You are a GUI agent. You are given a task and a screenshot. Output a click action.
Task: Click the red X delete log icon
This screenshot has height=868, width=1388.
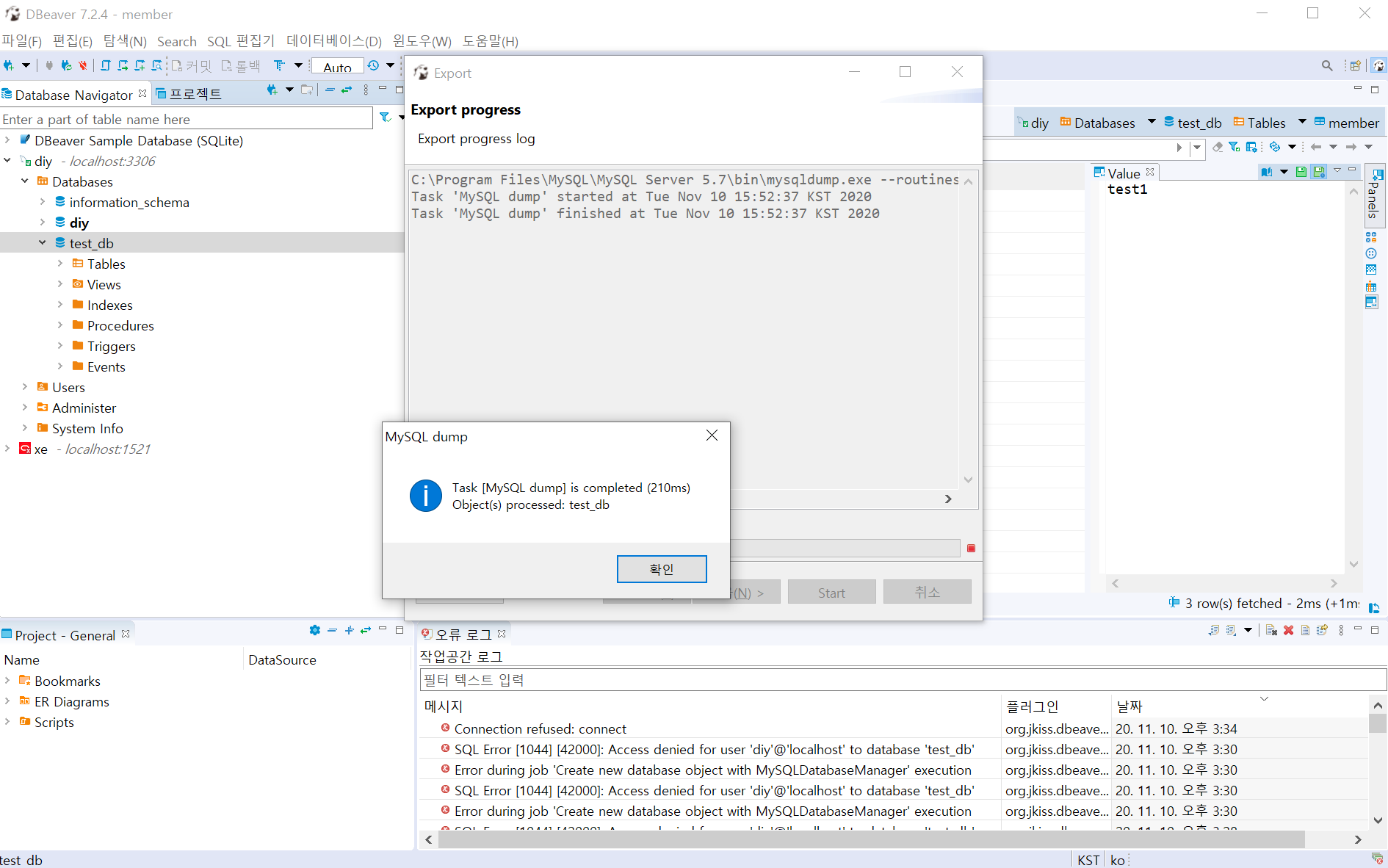pyautogui.click(x=1288, y=630)
